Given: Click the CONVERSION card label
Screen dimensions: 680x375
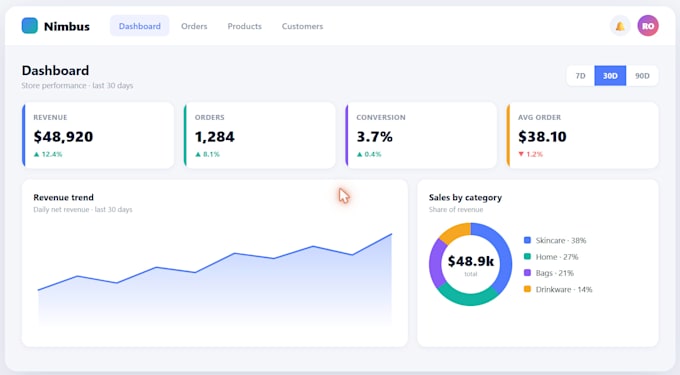Looking at the screenshot, I should click(x=381, y=117).
